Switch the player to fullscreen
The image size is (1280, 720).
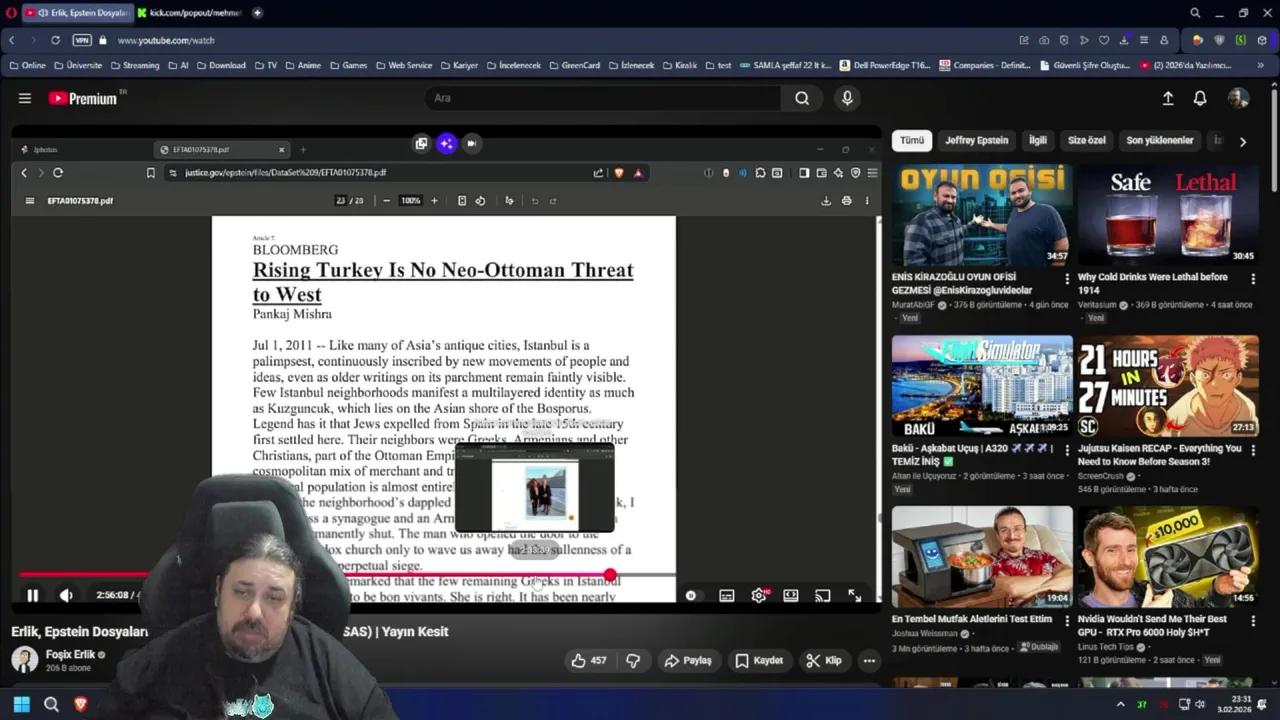855,595
